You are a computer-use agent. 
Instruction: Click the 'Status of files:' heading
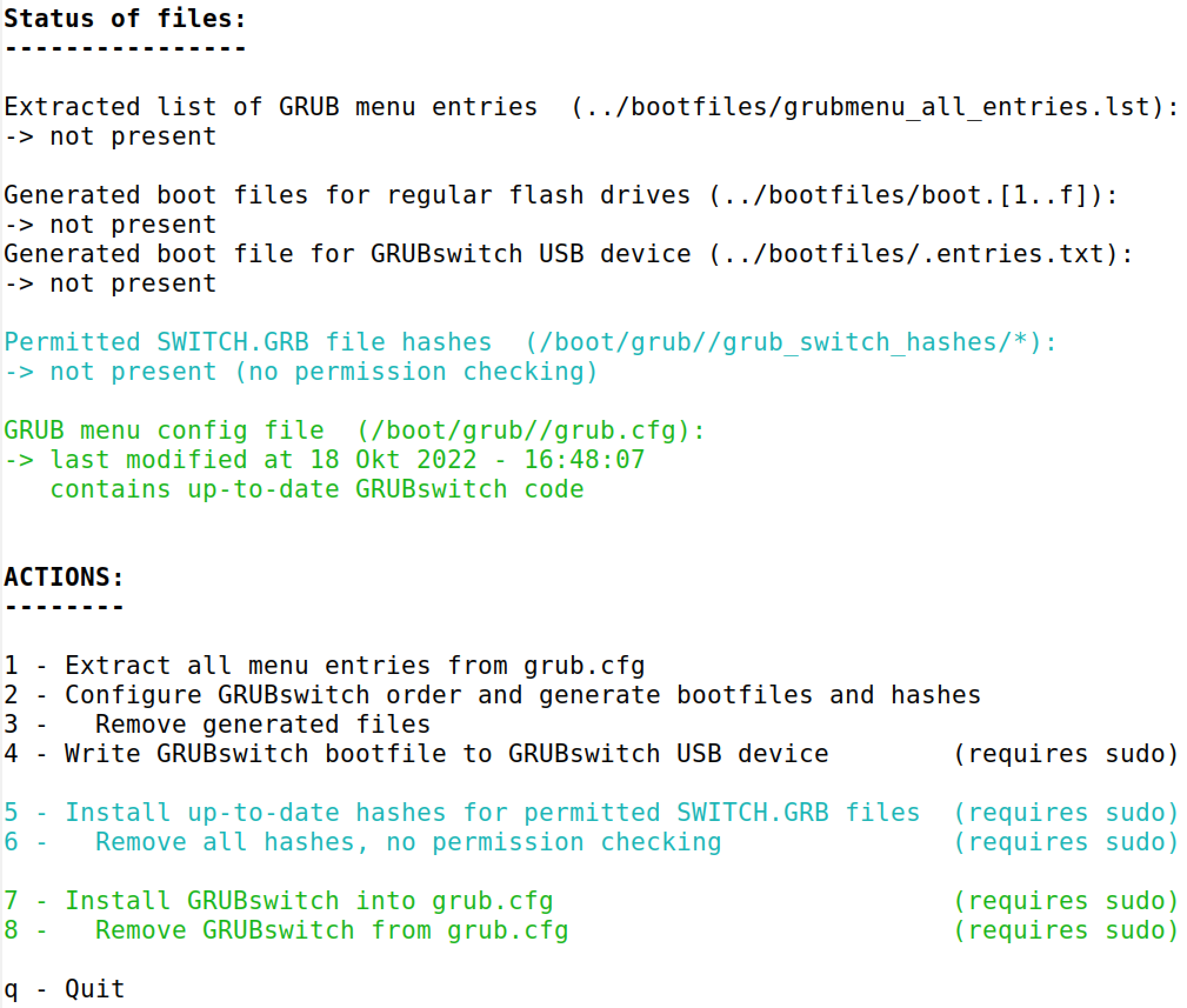(x=125, y=19)
